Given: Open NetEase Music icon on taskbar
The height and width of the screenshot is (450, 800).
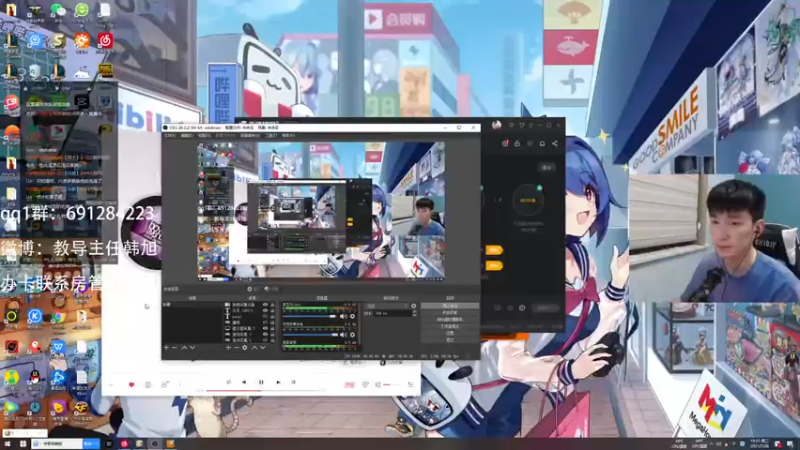Looking at the screenshot, I should [124, 444].
